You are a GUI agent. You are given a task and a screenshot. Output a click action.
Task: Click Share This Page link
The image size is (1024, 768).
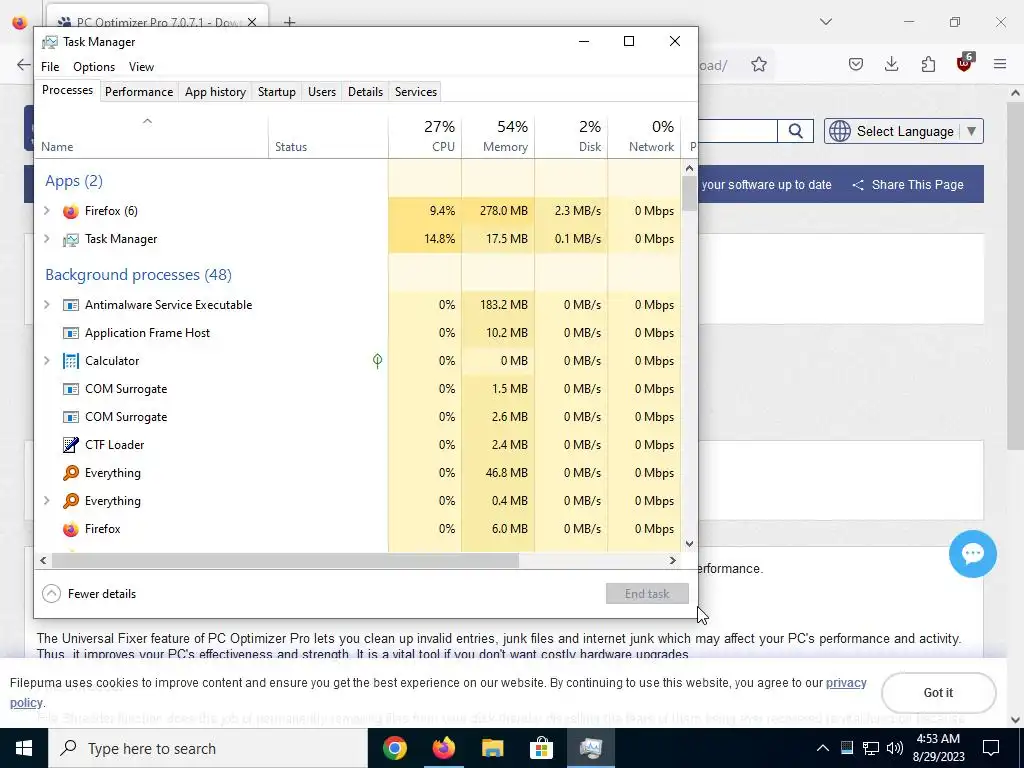[x=908, y=185]
